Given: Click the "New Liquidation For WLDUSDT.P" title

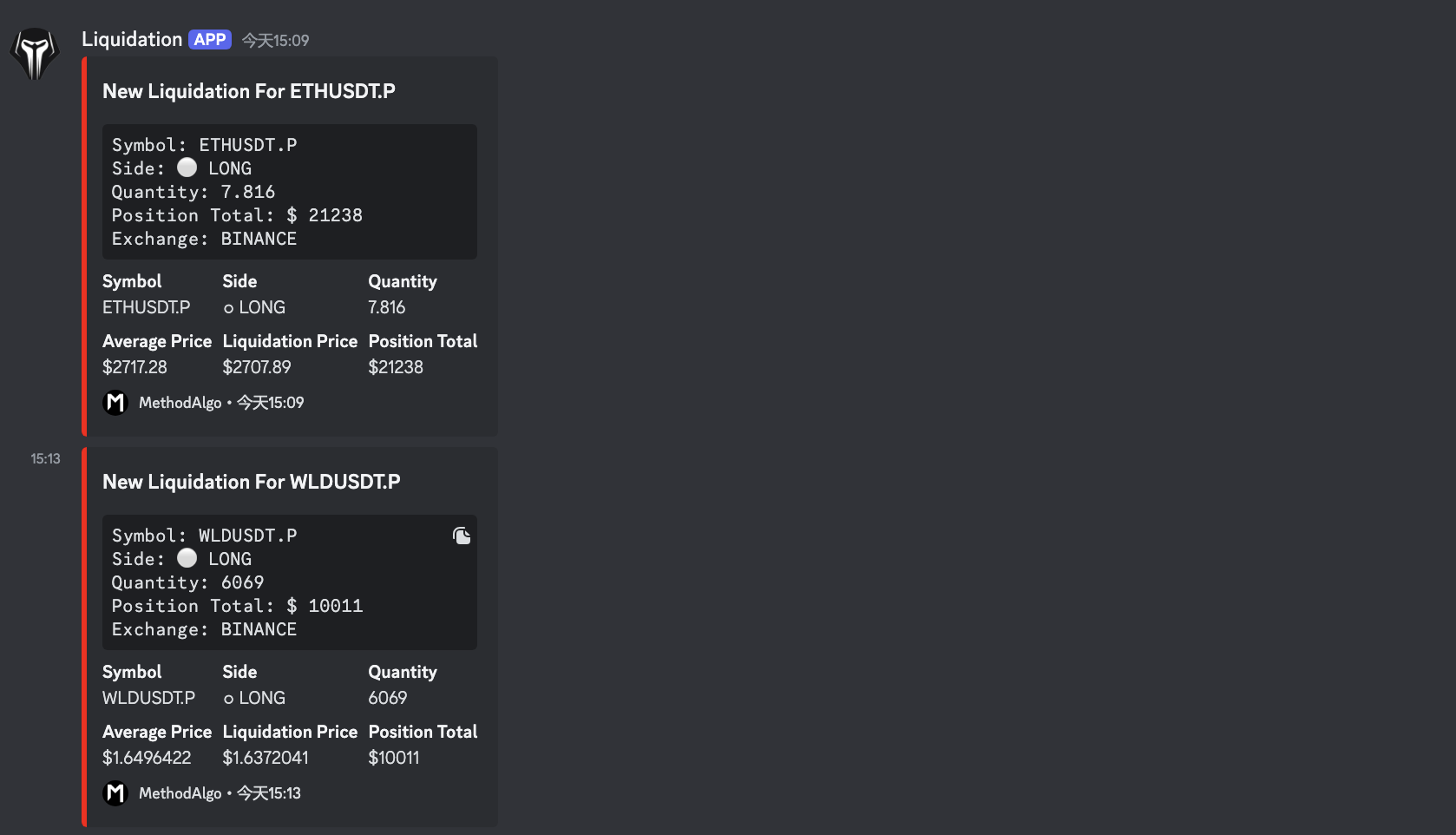Looking at the screenshot, I should (x=252, y=482).
